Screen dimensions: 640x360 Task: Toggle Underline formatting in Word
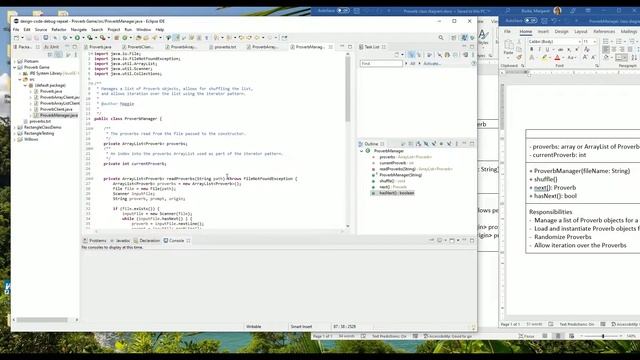pos(547,49)
